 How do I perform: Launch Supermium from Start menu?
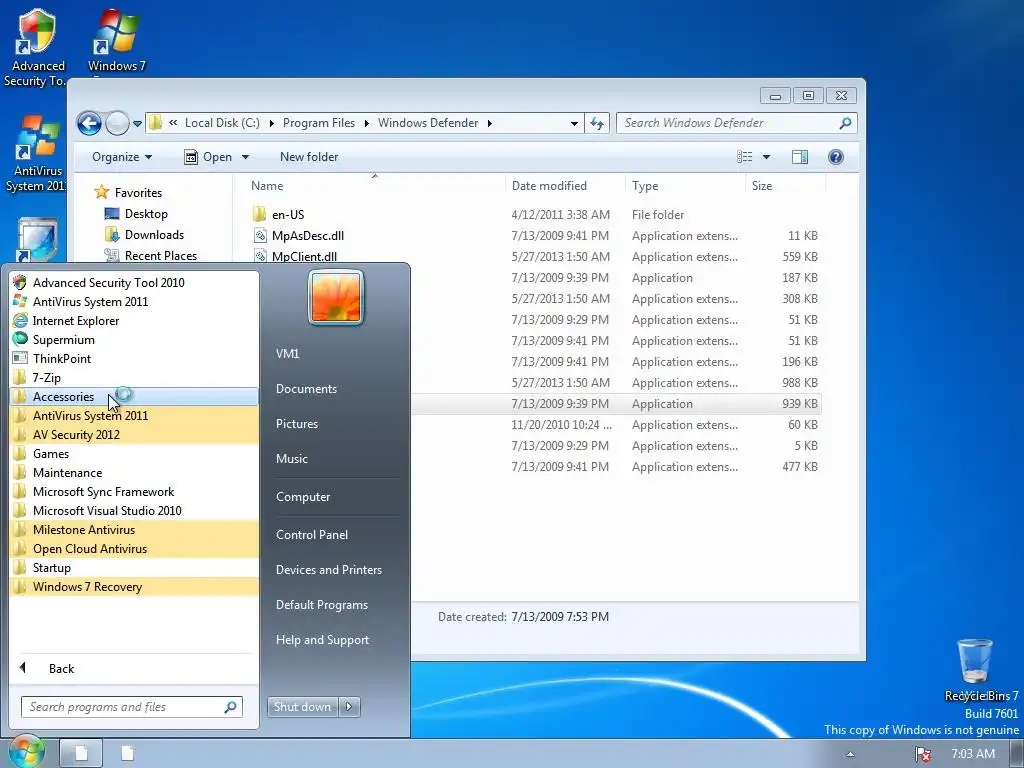click(x=134, y=340)
